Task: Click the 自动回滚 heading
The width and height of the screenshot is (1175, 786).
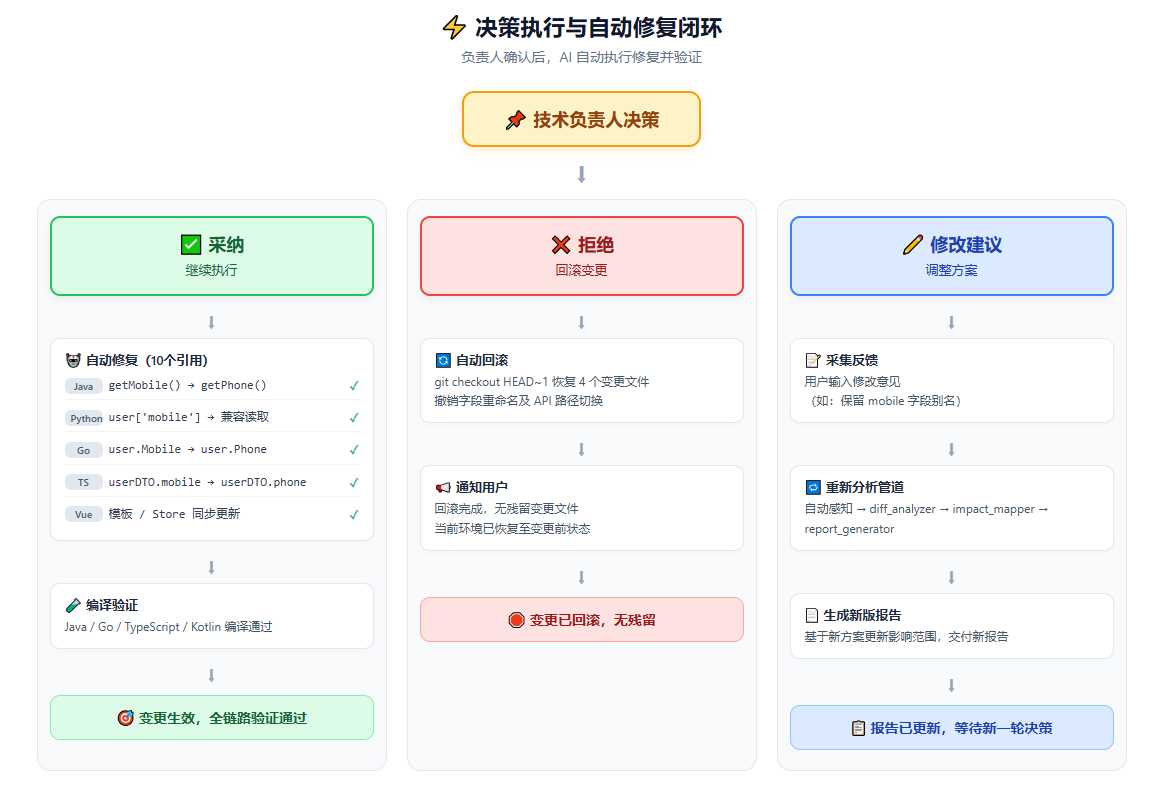Action: [x=482, y=360]
